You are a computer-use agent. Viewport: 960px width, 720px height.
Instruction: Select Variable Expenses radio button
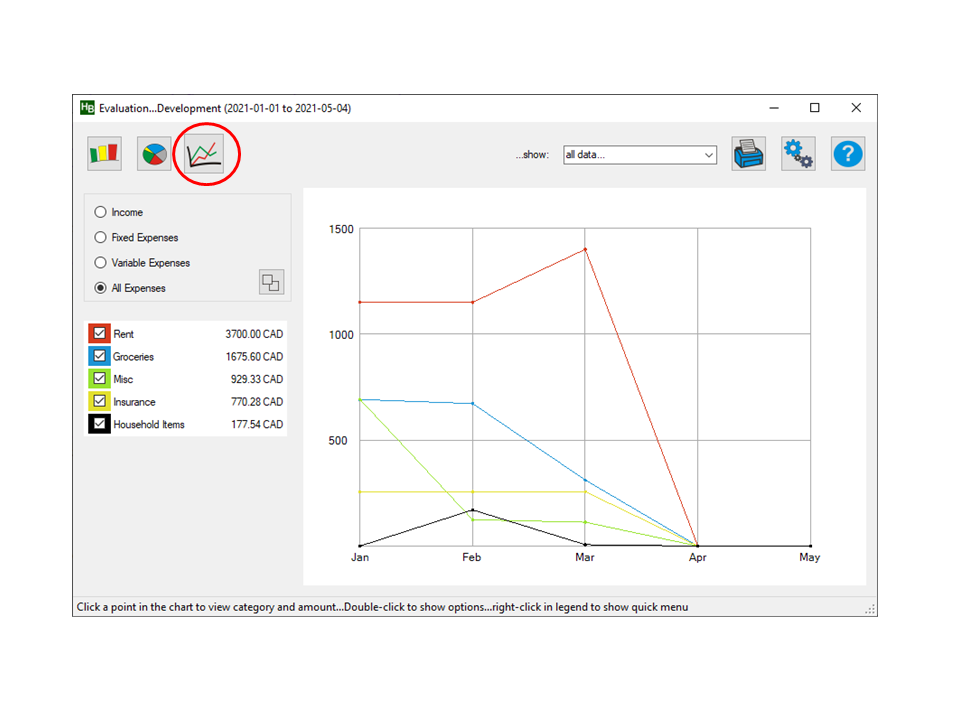tap(100, 263)
